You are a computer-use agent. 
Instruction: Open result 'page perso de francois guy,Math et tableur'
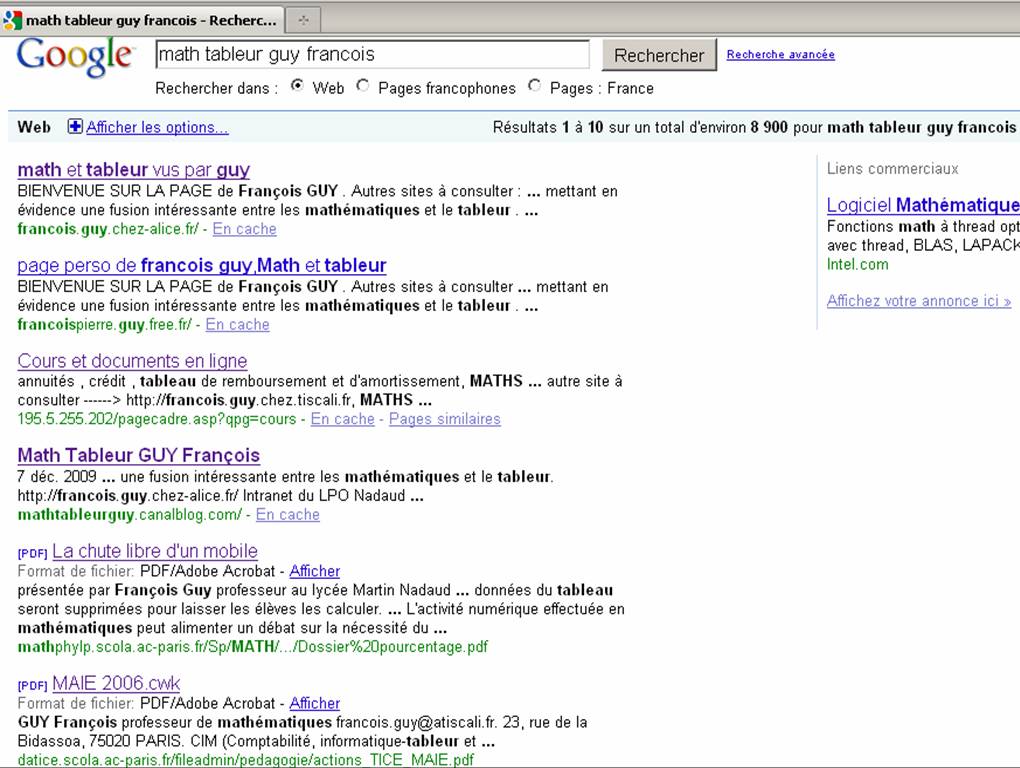[x=202, y=265]
